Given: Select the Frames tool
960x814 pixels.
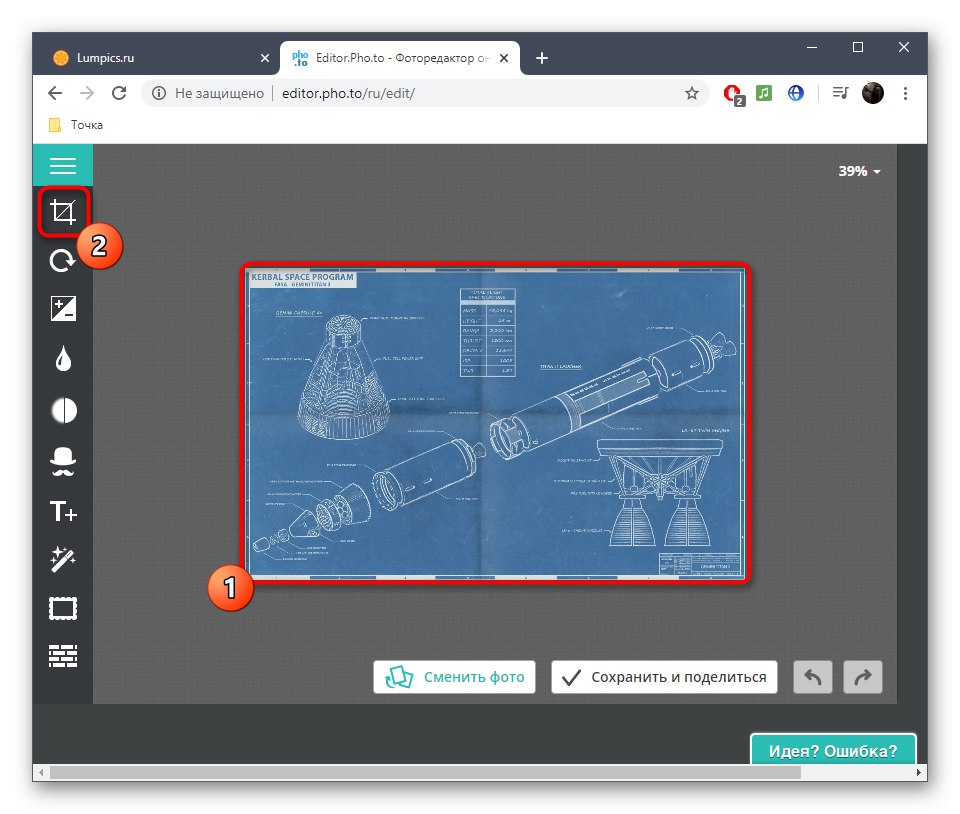Looking at the screenshot, I should [63, 608].
